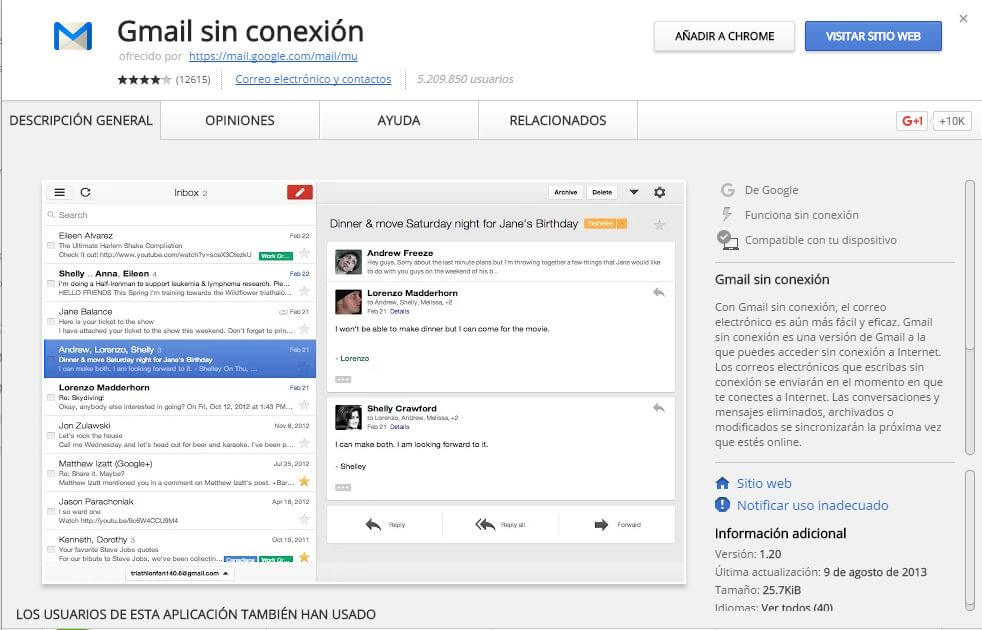The image size is (982, 630).
Task: Click the Compatible con tu dispositivo icon
Action: click(727, 240)
